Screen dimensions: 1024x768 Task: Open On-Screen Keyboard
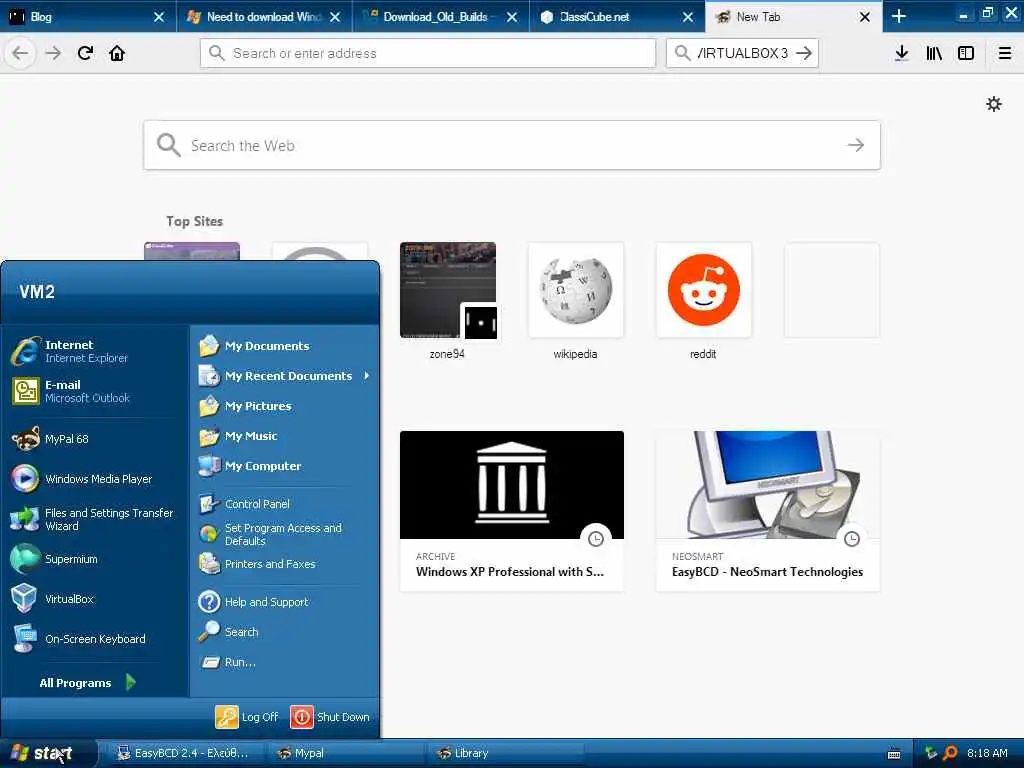tap(95, 639)
